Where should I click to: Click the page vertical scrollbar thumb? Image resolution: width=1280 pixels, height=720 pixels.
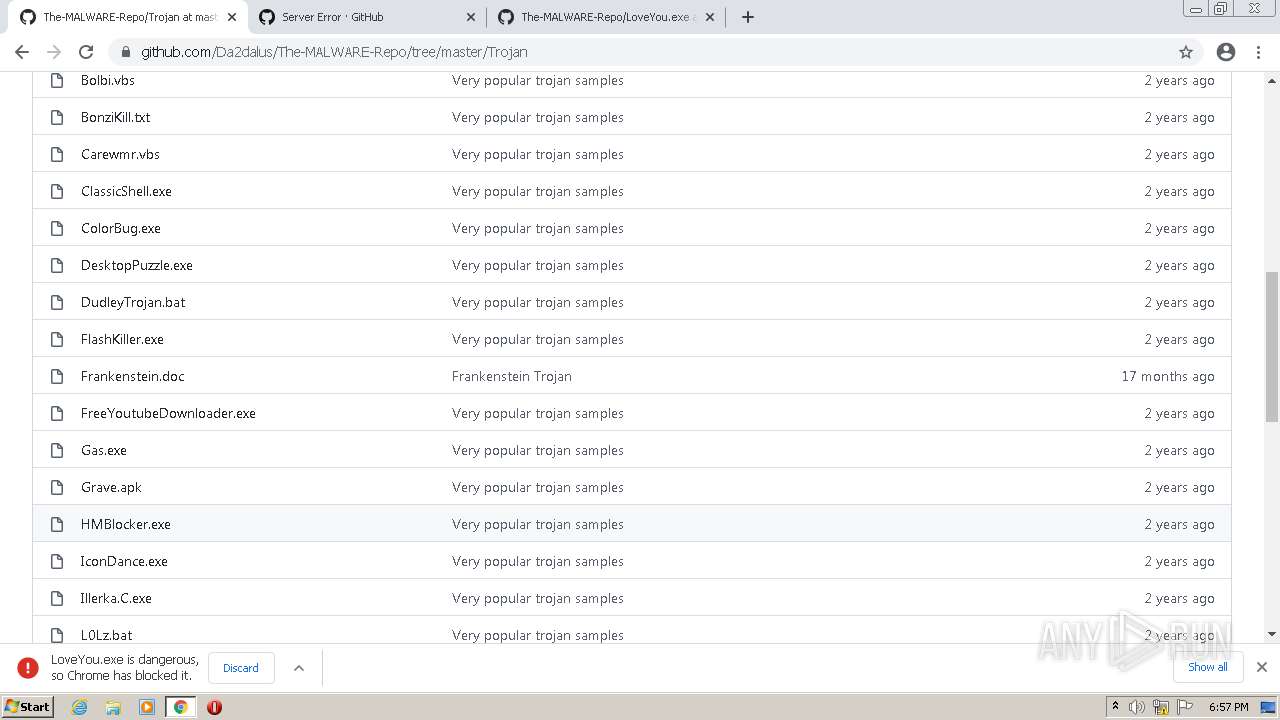1272,346
